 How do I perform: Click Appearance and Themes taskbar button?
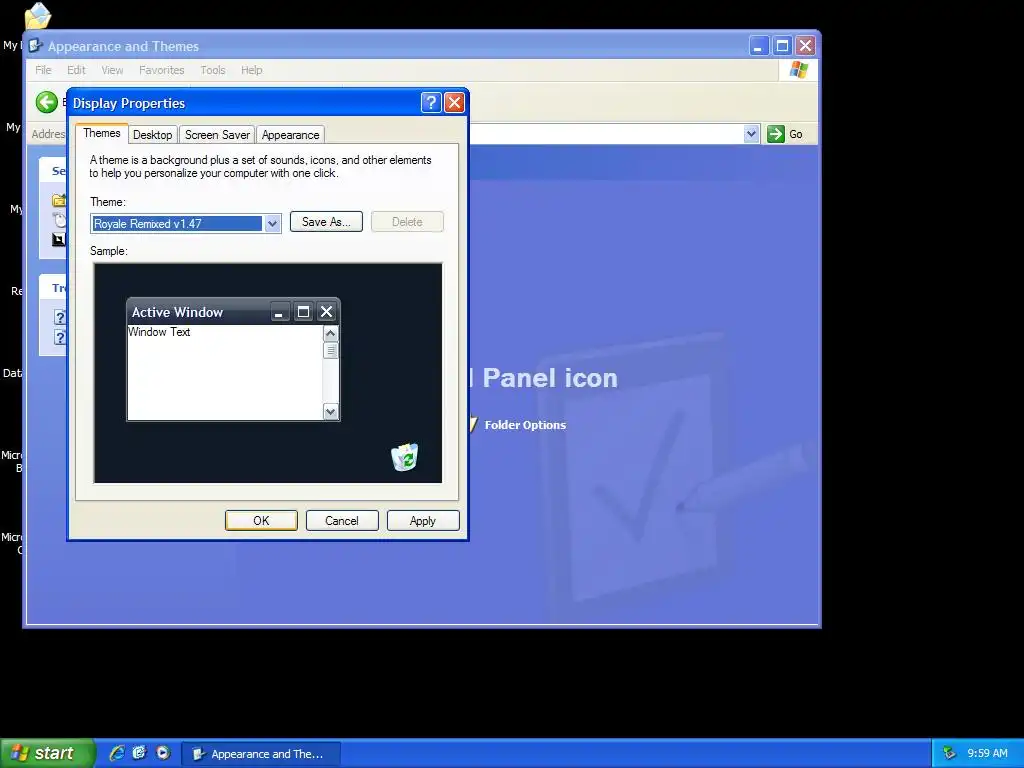tap(261, 754)
